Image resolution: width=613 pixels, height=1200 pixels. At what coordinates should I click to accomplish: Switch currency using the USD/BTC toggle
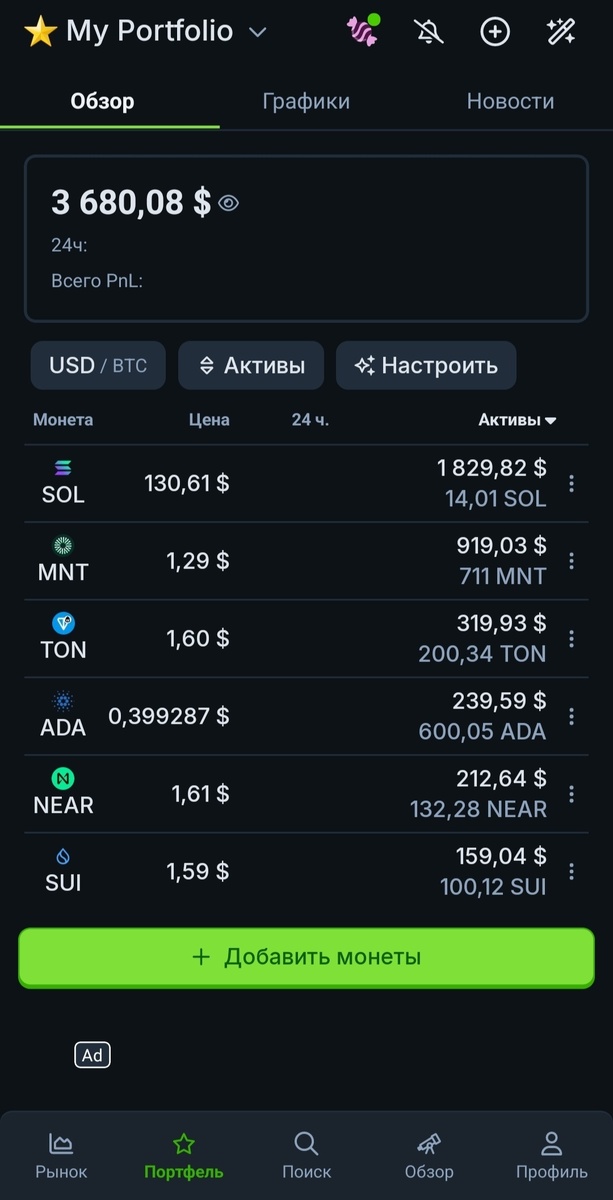[x=97, y=365]
